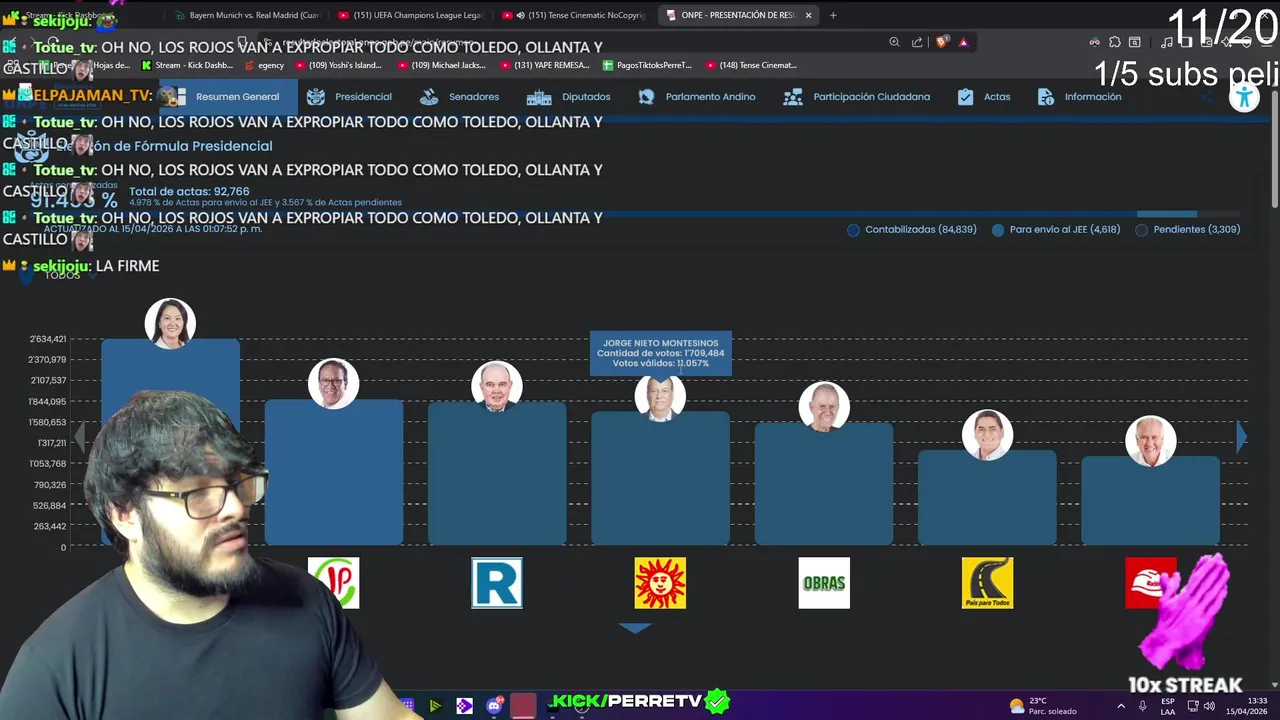Click the zoom magnifier in address bar
The image size is (1280, 720).
(x=894, y=42)
